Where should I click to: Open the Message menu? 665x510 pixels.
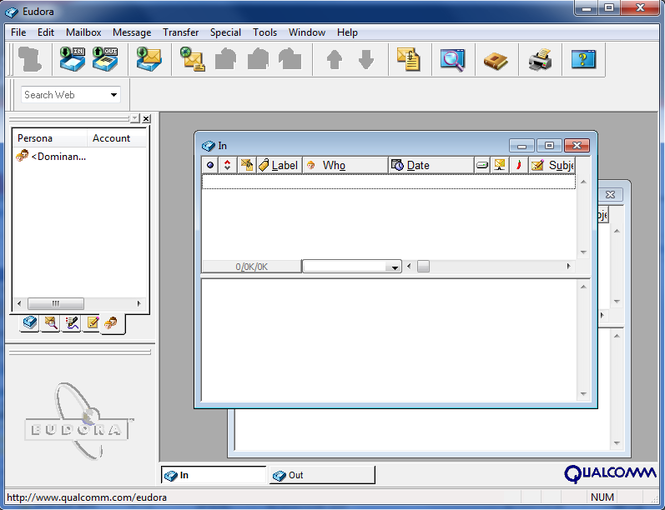pyautogui.click(x=132, y=32)
